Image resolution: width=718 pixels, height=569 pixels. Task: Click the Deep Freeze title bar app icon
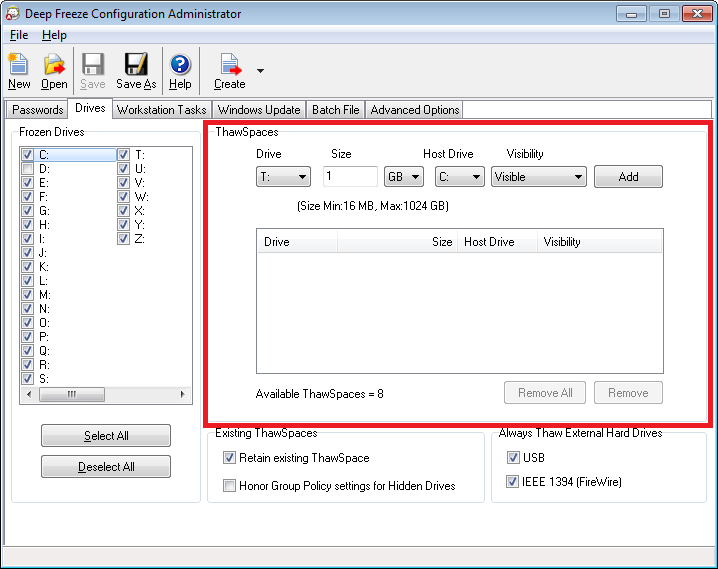(x=13, y=14)
